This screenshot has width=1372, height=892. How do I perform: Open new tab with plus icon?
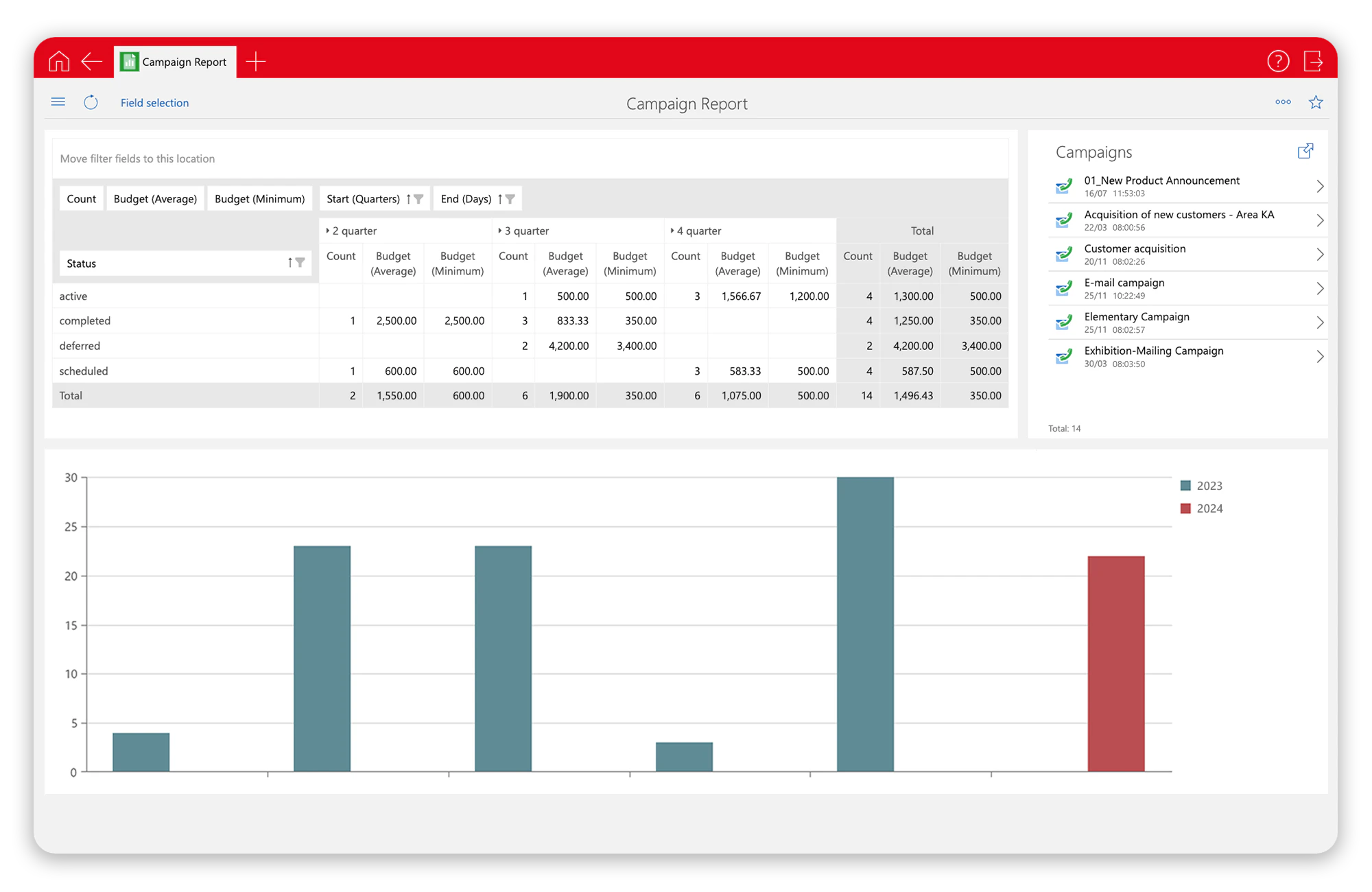pos(256,61)
